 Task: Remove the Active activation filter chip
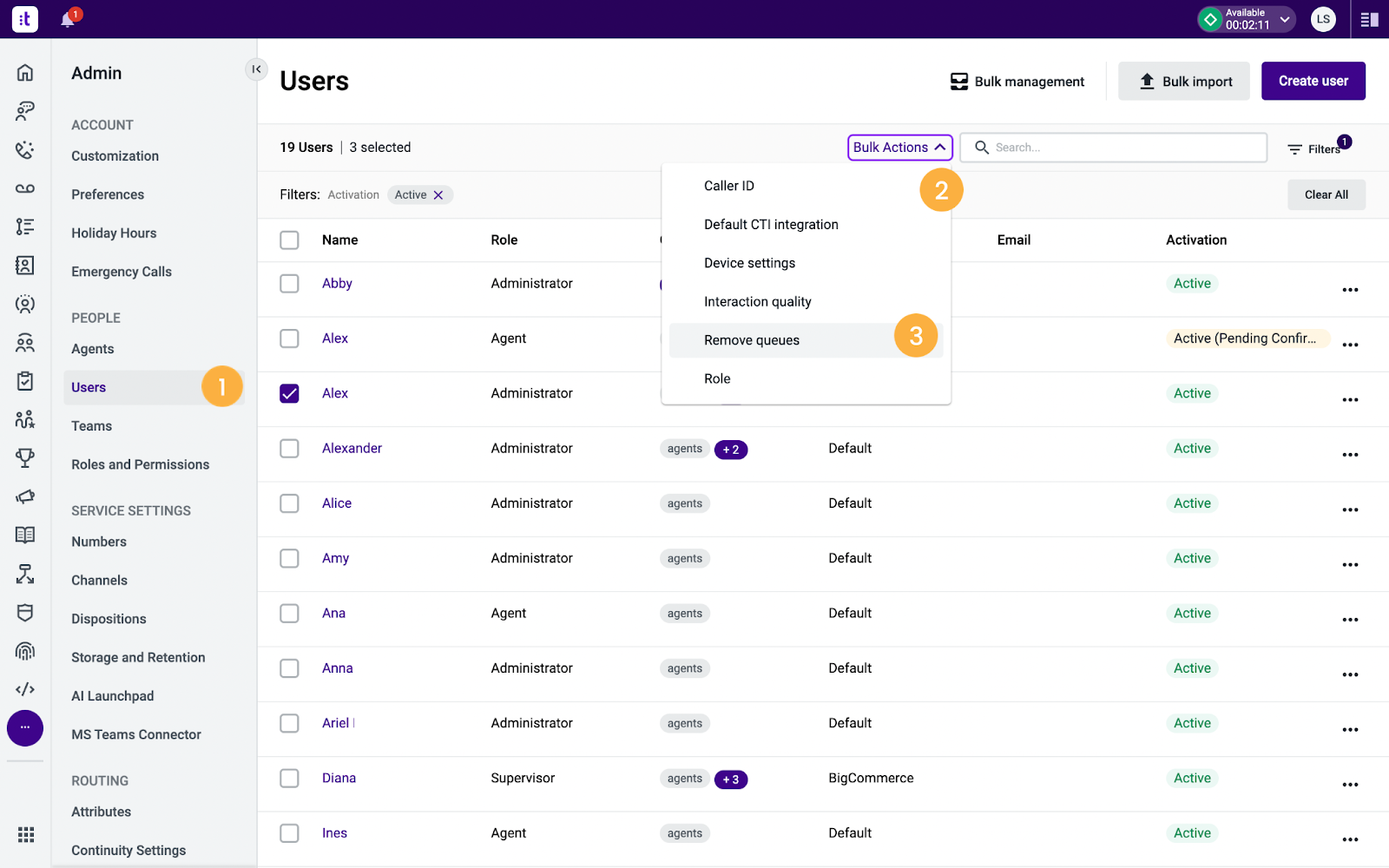coord(439,194)
